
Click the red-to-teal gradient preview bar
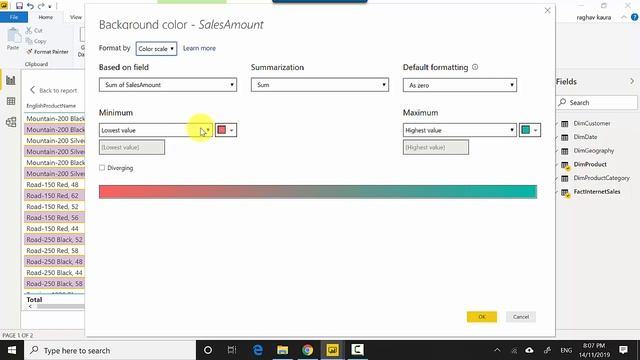coord(318,192)
